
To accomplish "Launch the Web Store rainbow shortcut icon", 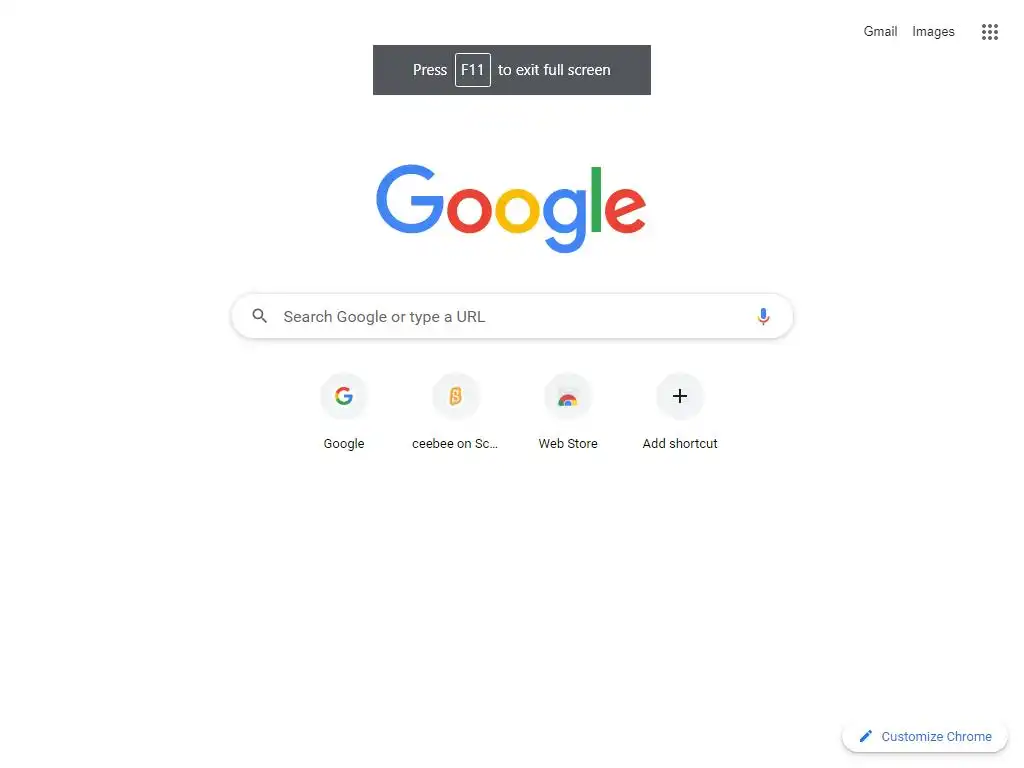I will pos(568,396).
